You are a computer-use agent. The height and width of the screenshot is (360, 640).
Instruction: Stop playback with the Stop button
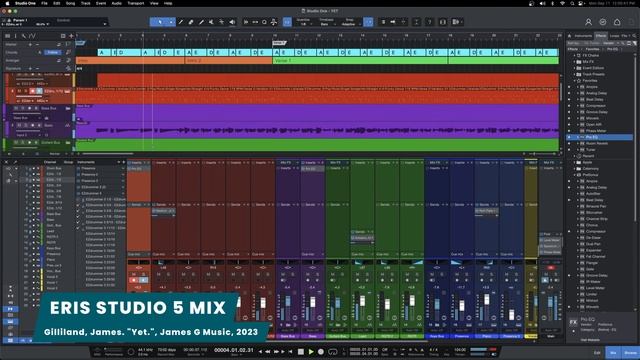point(301,351)
